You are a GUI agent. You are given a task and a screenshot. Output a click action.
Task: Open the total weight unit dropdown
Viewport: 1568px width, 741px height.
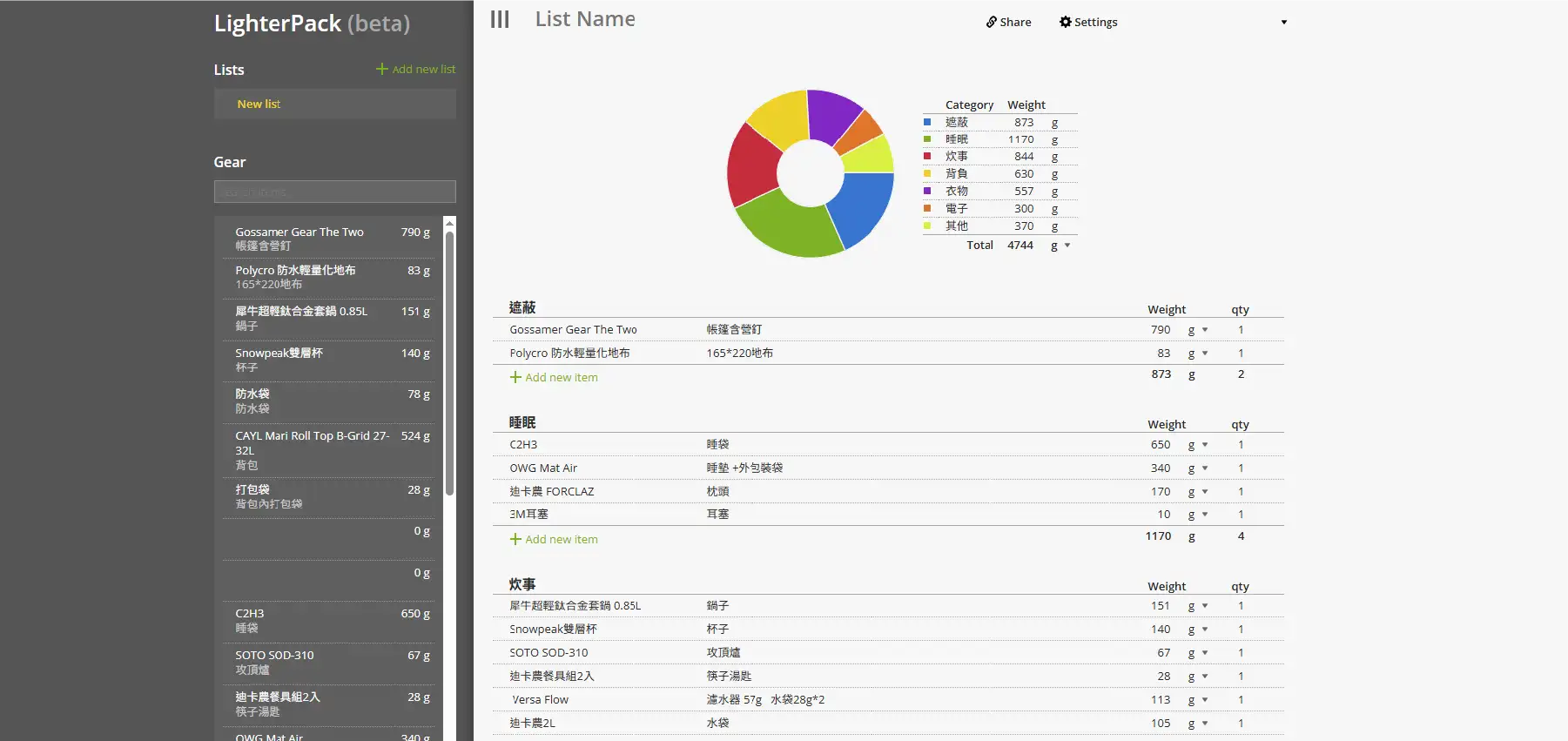(1067, 246)
